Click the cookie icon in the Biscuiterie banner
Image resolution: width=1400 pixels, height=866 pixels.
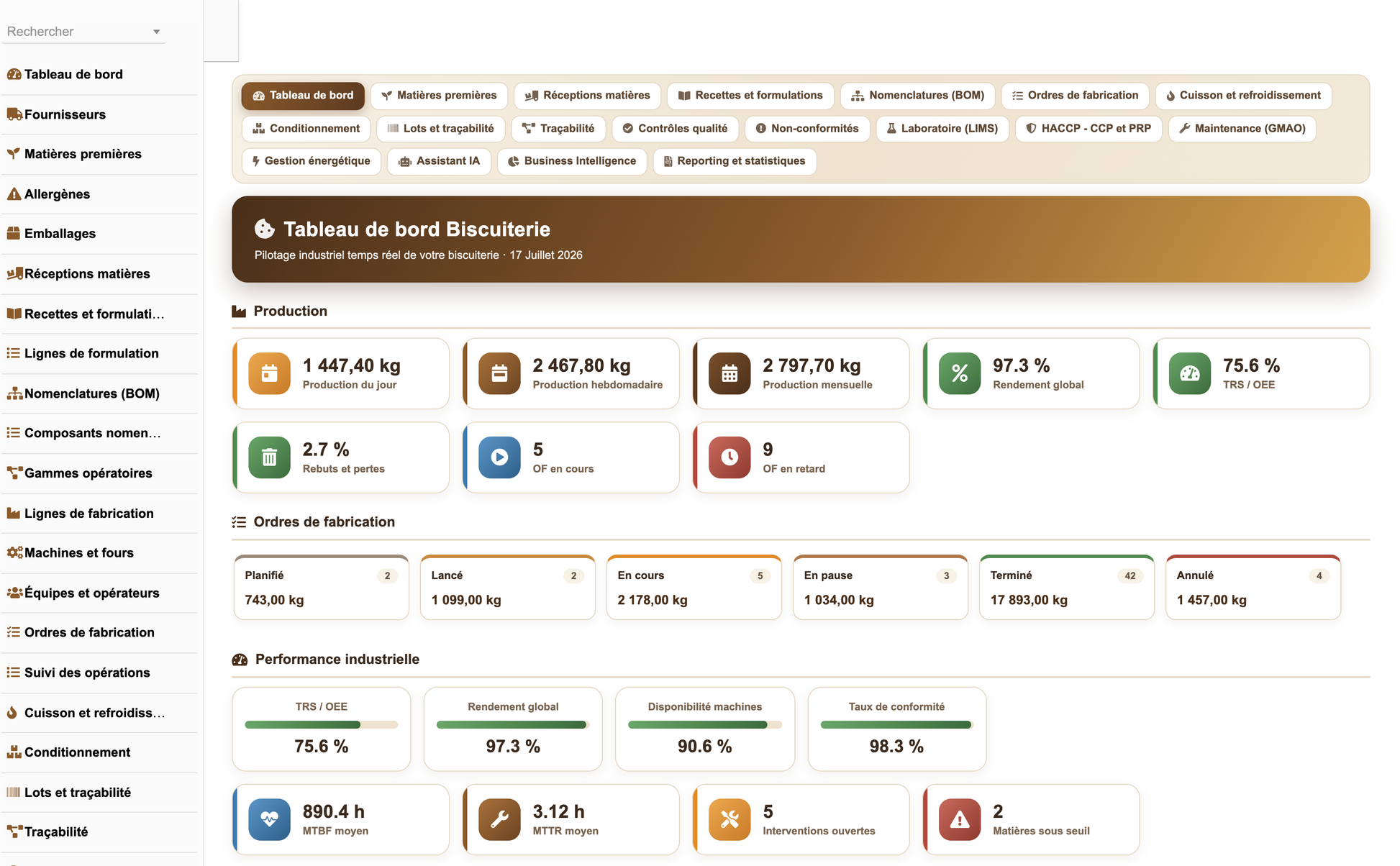(265, 229)
